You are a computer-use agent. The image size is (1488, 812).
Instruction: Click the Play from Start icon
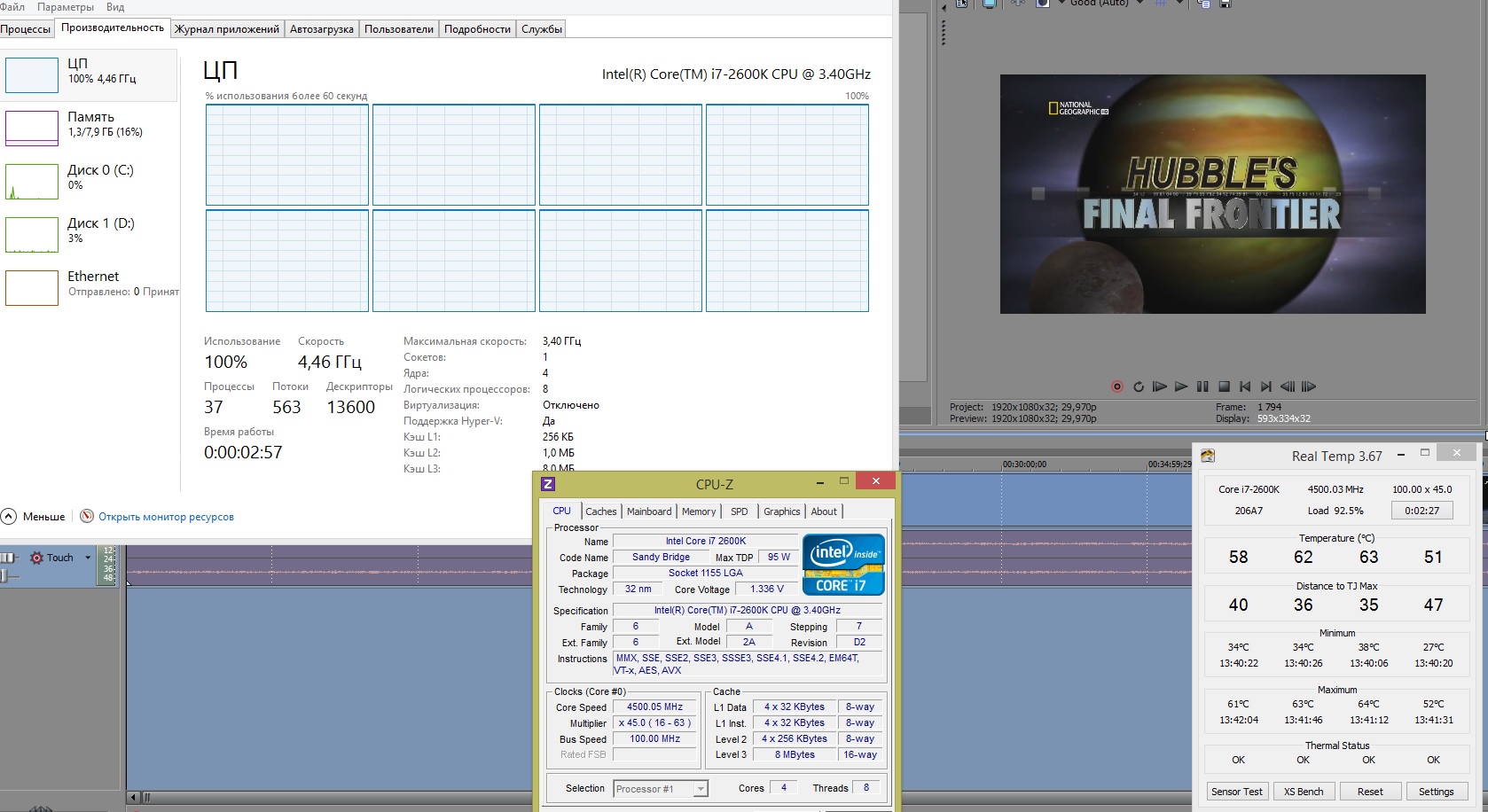click(1159, 386)
